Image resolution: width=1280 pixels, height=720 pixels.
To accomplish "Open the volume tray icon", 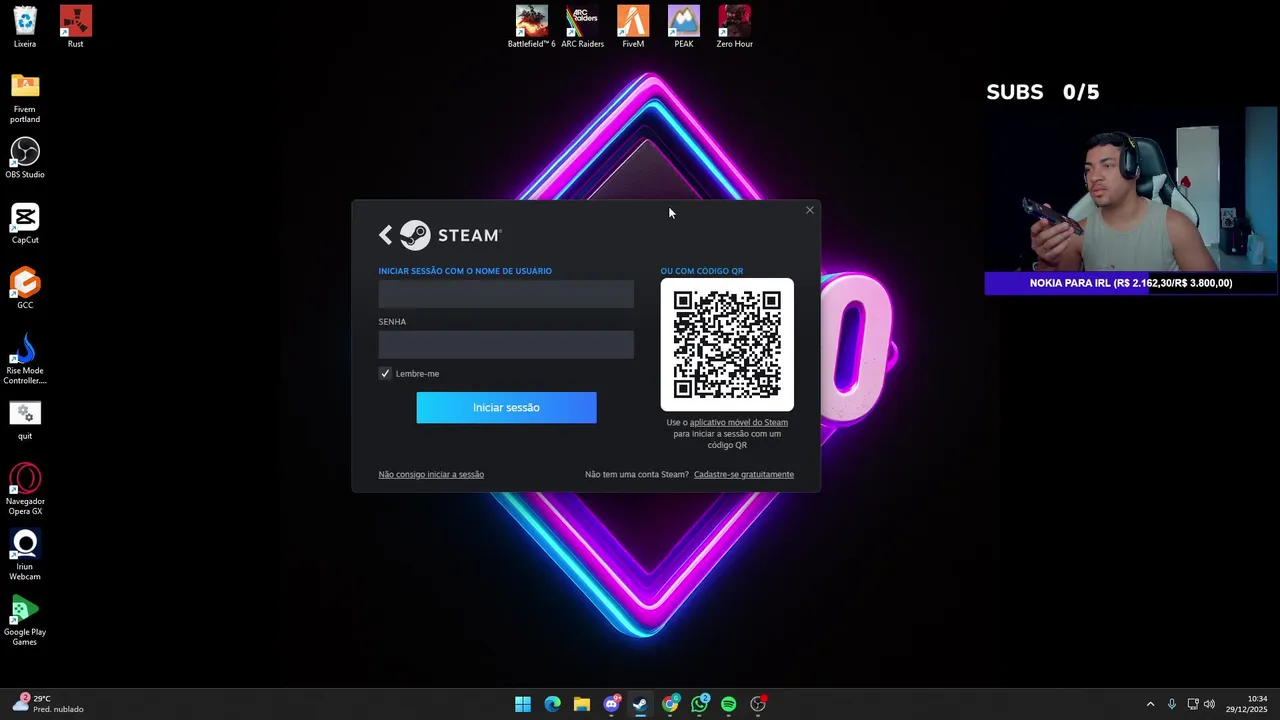I will pos(1210,704).
